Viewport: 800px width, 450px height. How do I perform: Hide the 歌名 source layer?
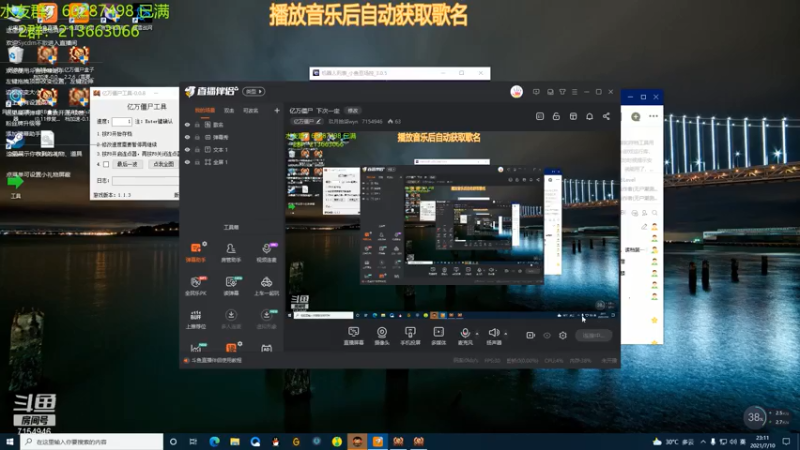[x=187, y=124]
